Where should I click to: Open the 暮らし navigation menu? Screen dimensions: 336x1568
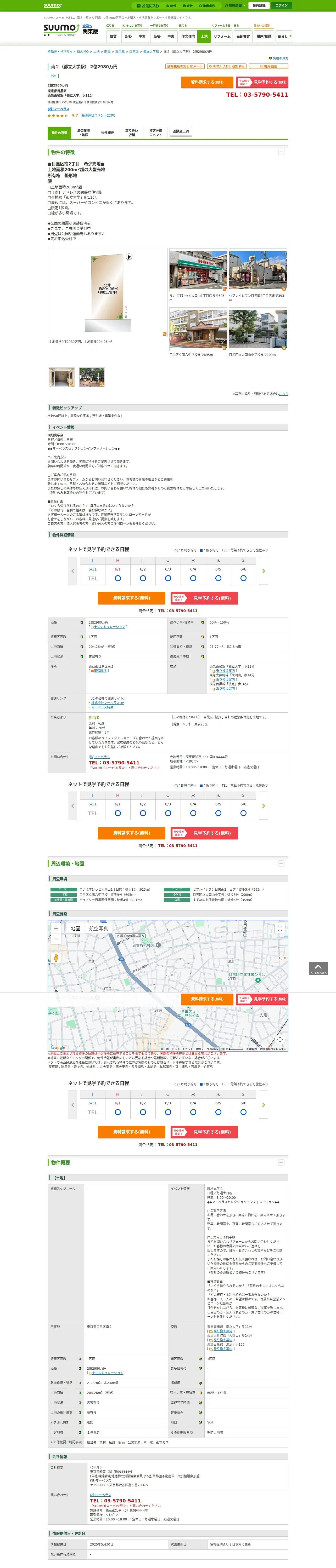[x=284, y=37]
